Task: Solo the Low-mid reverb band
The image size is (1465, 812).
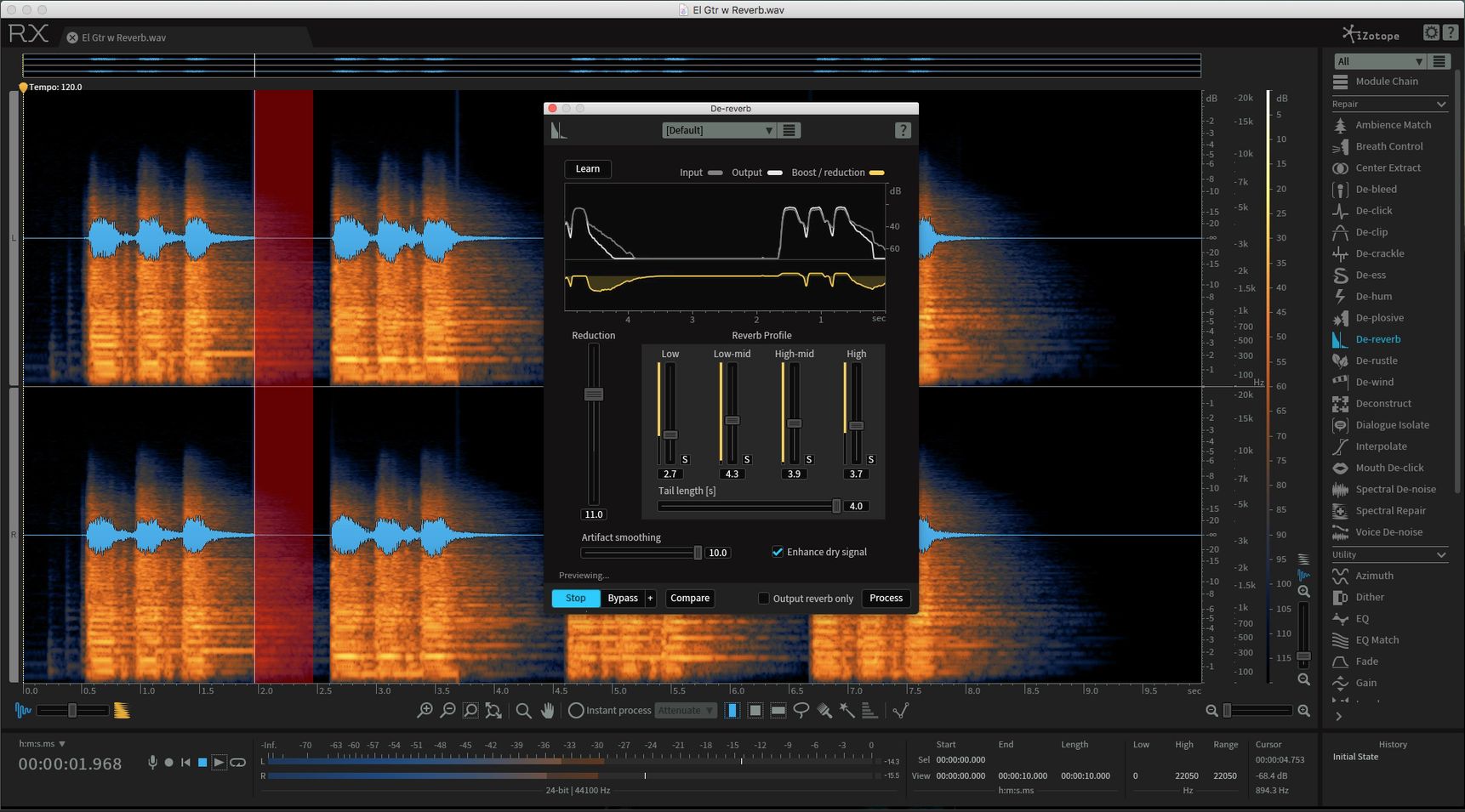Action: [747, 459]
